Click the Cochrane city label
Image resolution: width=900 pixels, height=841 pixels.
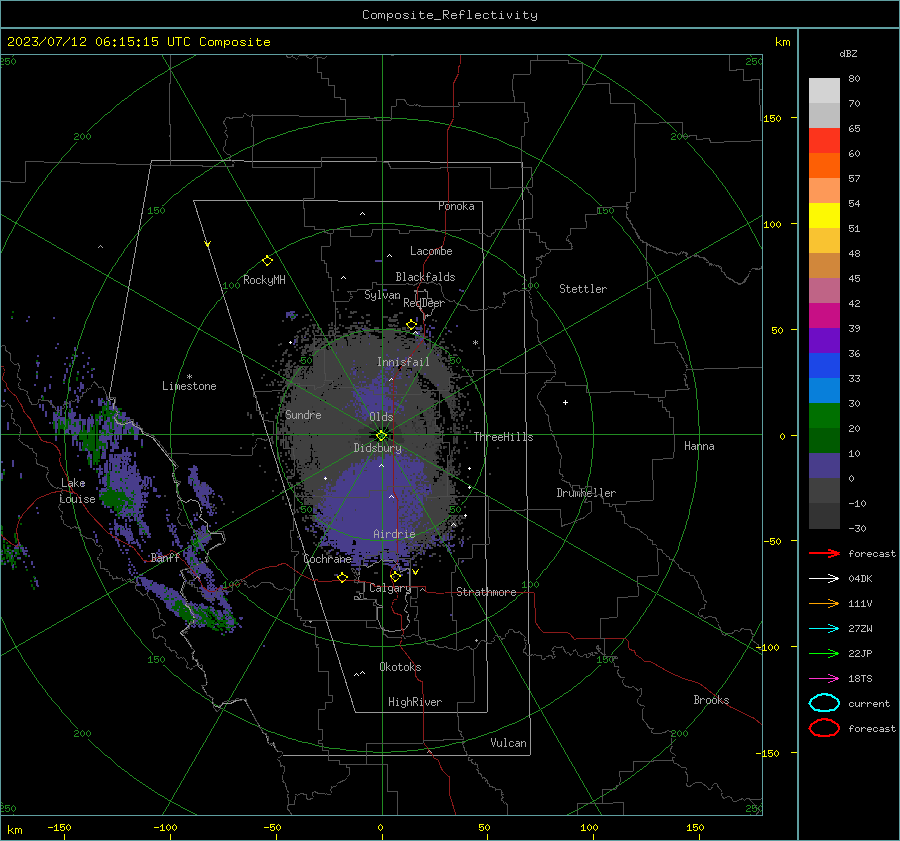coord(327,559)
